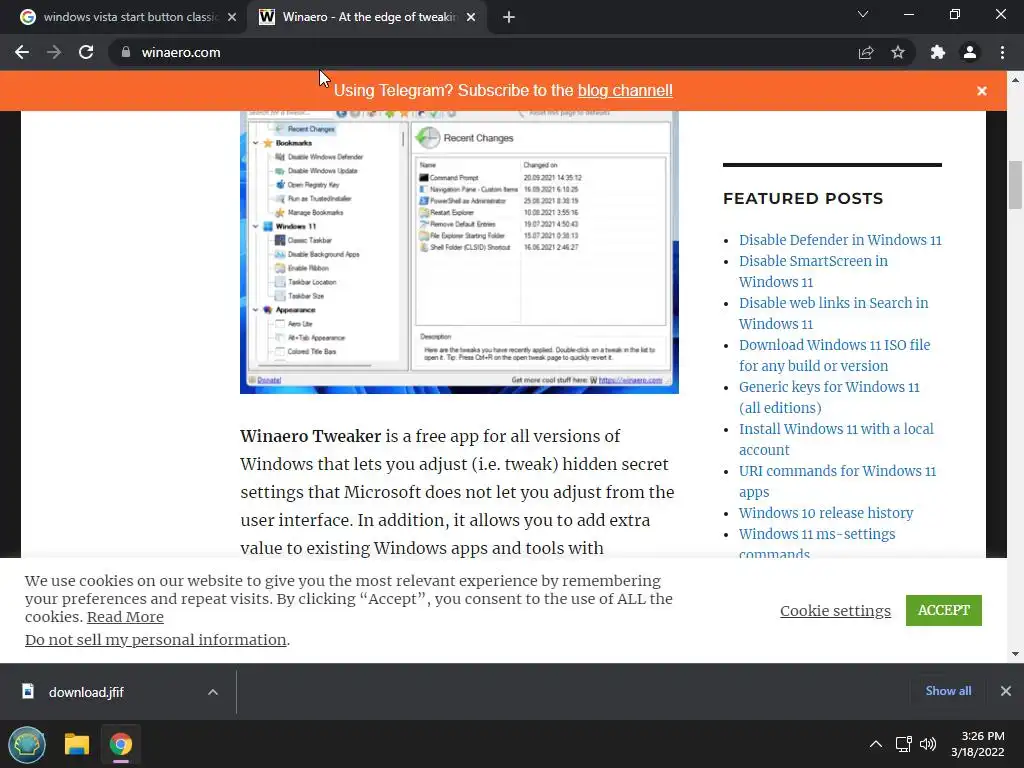Viewport: 1024px width, 768px height.
Task: Click the page vertical scrollbar thumb
Action: point(1015,185)
